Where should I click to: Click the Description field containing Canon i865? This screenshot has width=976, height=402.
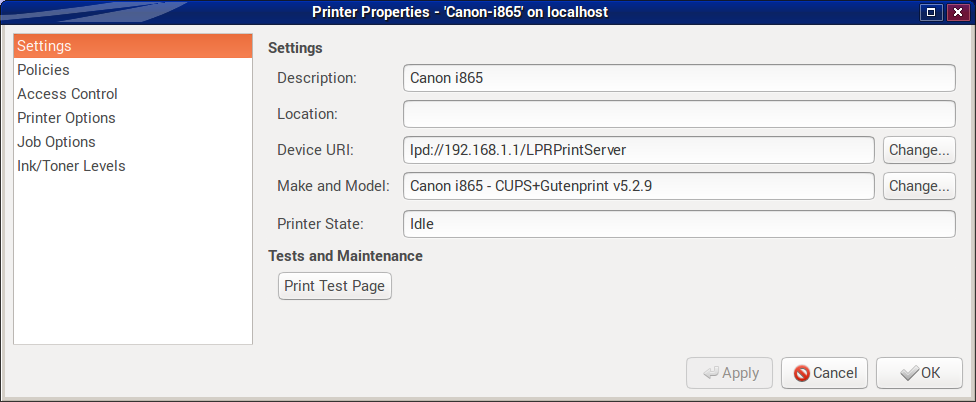[x=679, y=78]
